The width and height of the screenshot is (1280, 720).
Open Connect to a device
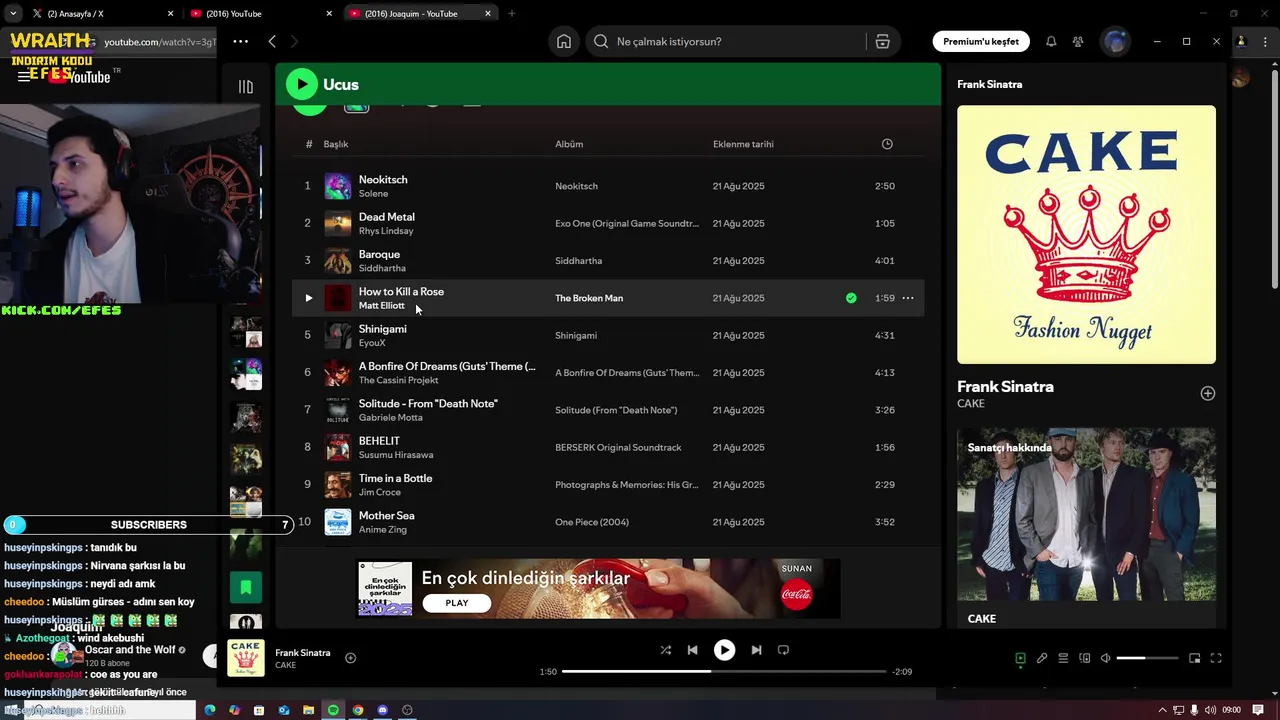coord(1084,658)
